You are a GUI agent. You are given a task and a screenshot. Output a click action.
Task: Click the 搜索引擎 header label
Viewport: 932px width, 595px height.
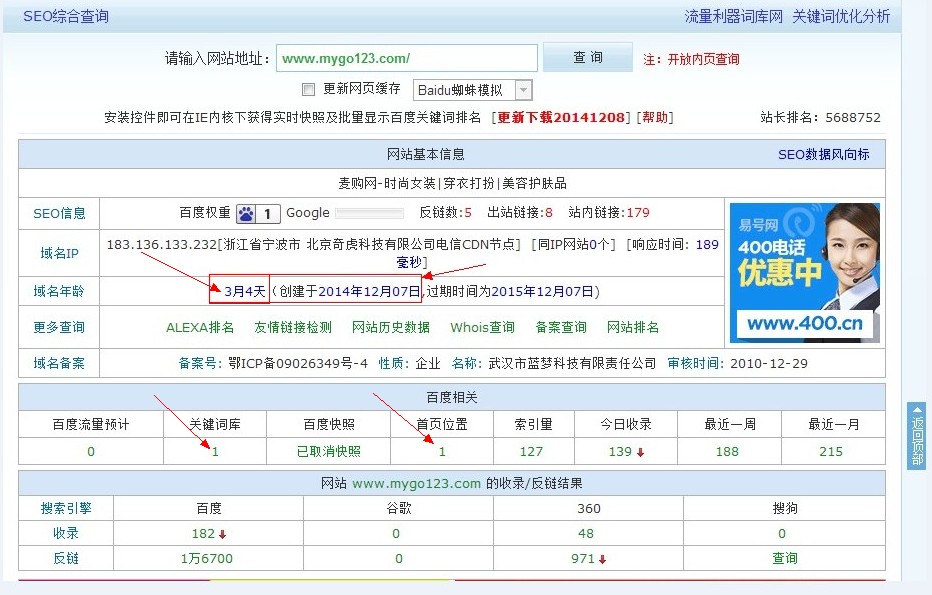pyautogui.click(x=66, y=508)
